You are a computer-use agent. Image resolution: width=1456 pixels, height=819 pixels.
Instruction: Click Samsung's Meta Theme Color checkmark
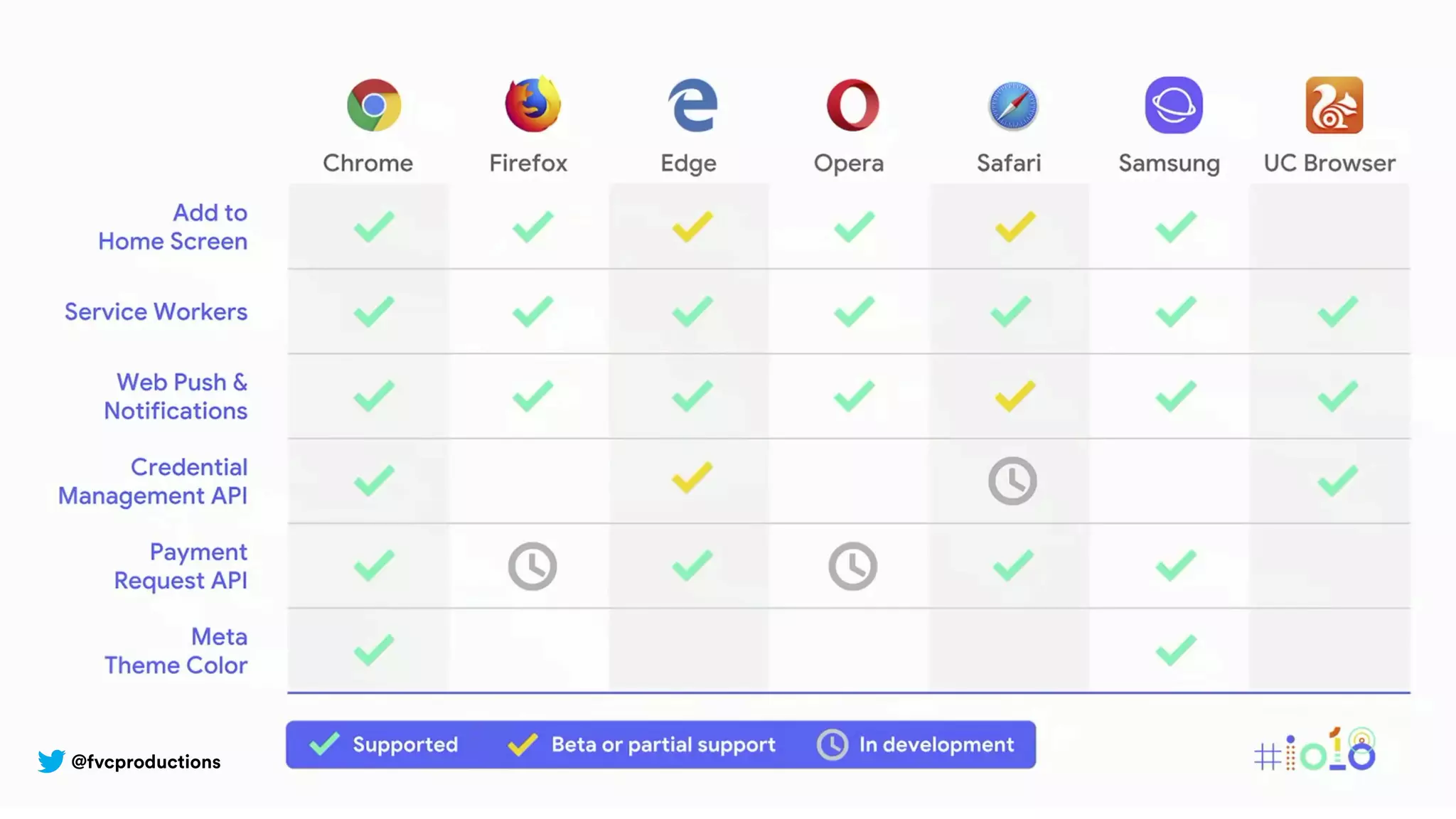1176,650
